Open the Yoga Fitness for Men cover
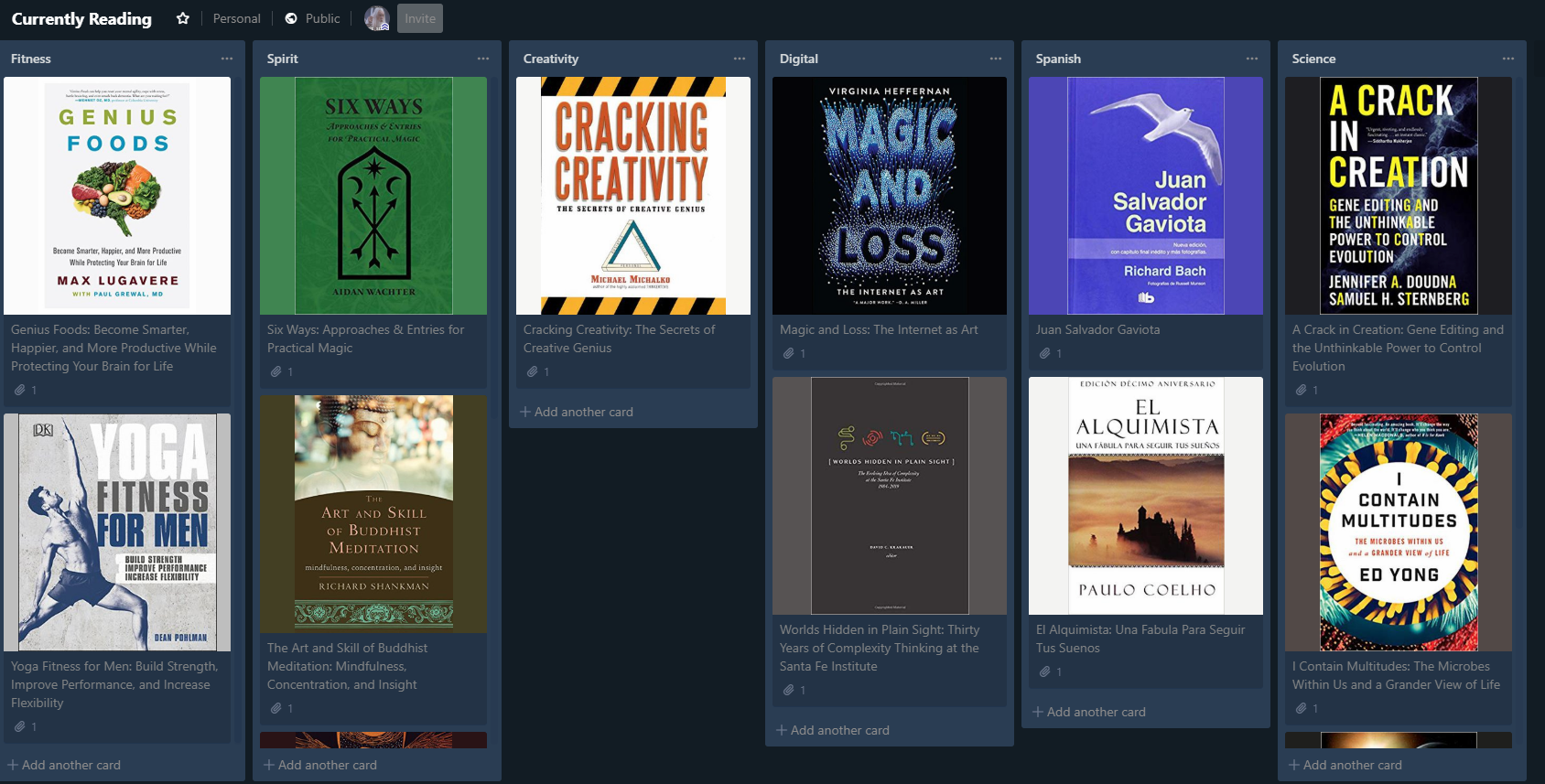This screenshot has height=784, width=1545. pyautogui.click(x=117, y=532)
